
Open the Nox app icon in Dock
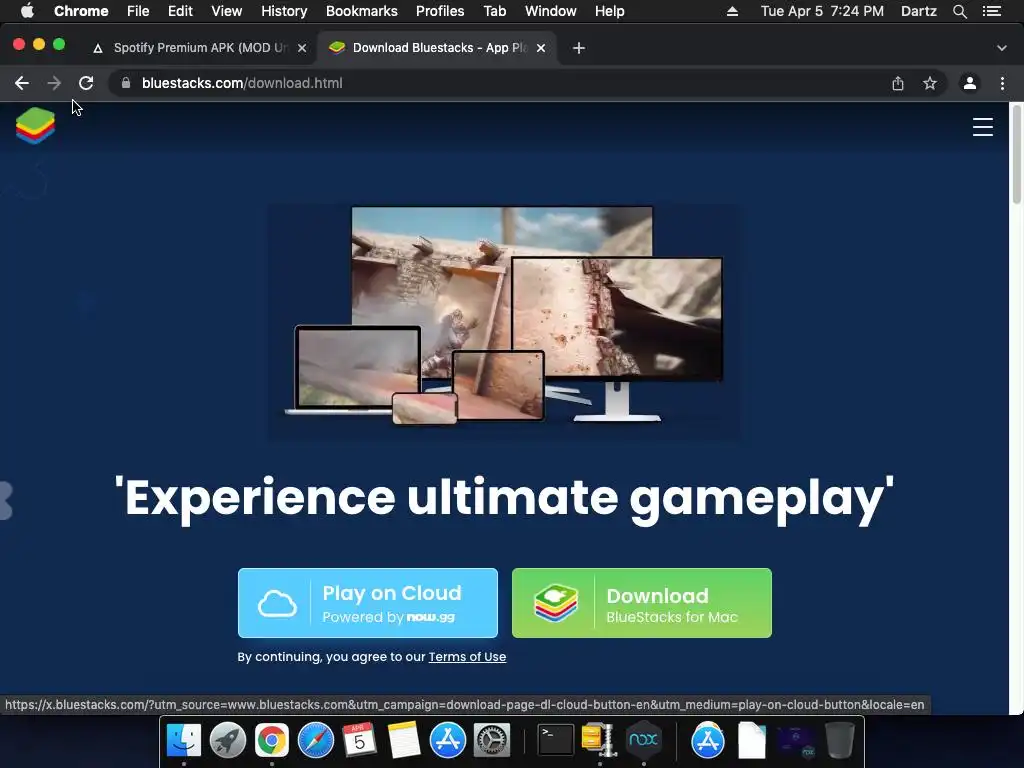(643, 740)
